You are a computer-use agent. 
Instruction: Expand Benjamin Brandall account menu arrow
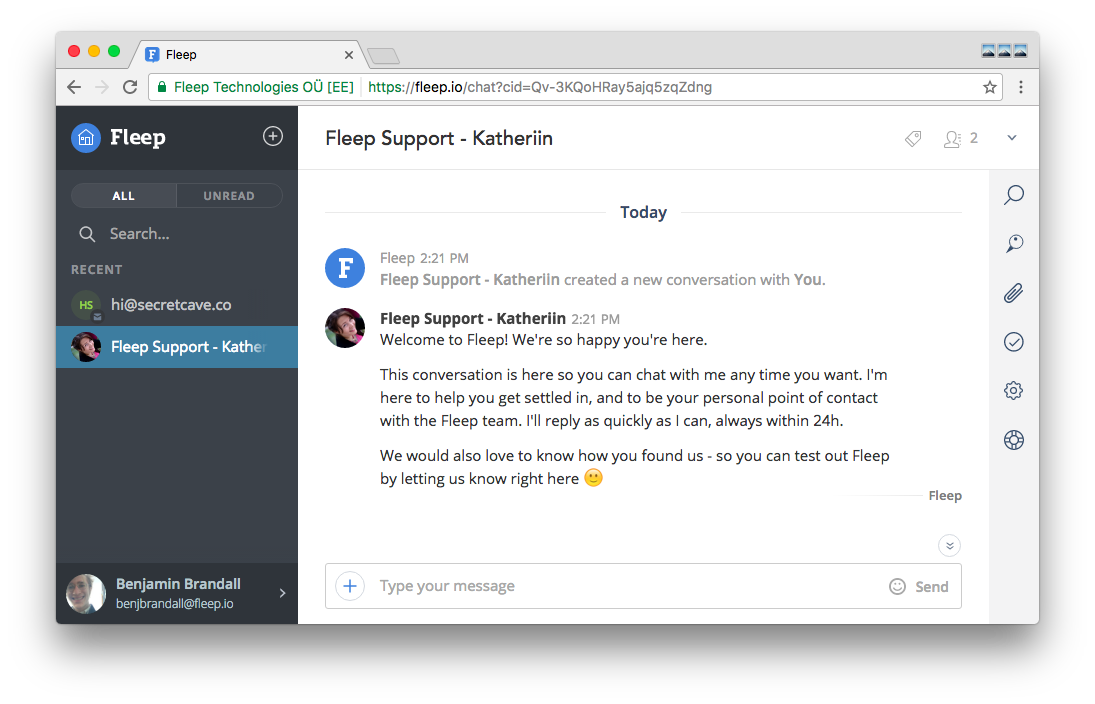pos(282,593)
